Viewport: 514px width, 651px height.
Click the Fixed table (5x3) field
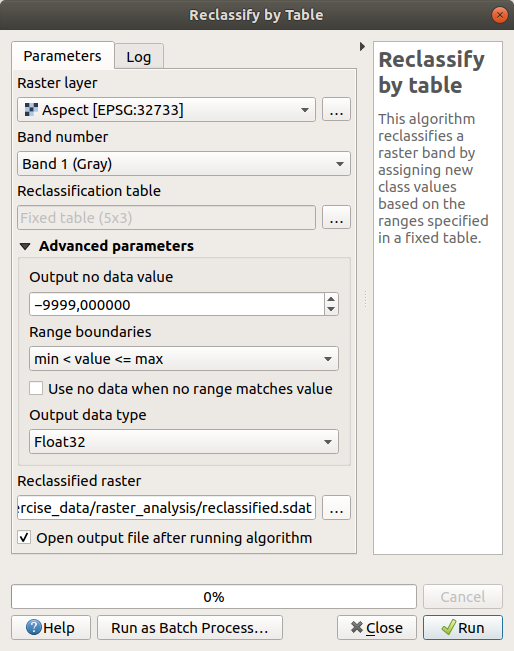(x=166, y=218)
